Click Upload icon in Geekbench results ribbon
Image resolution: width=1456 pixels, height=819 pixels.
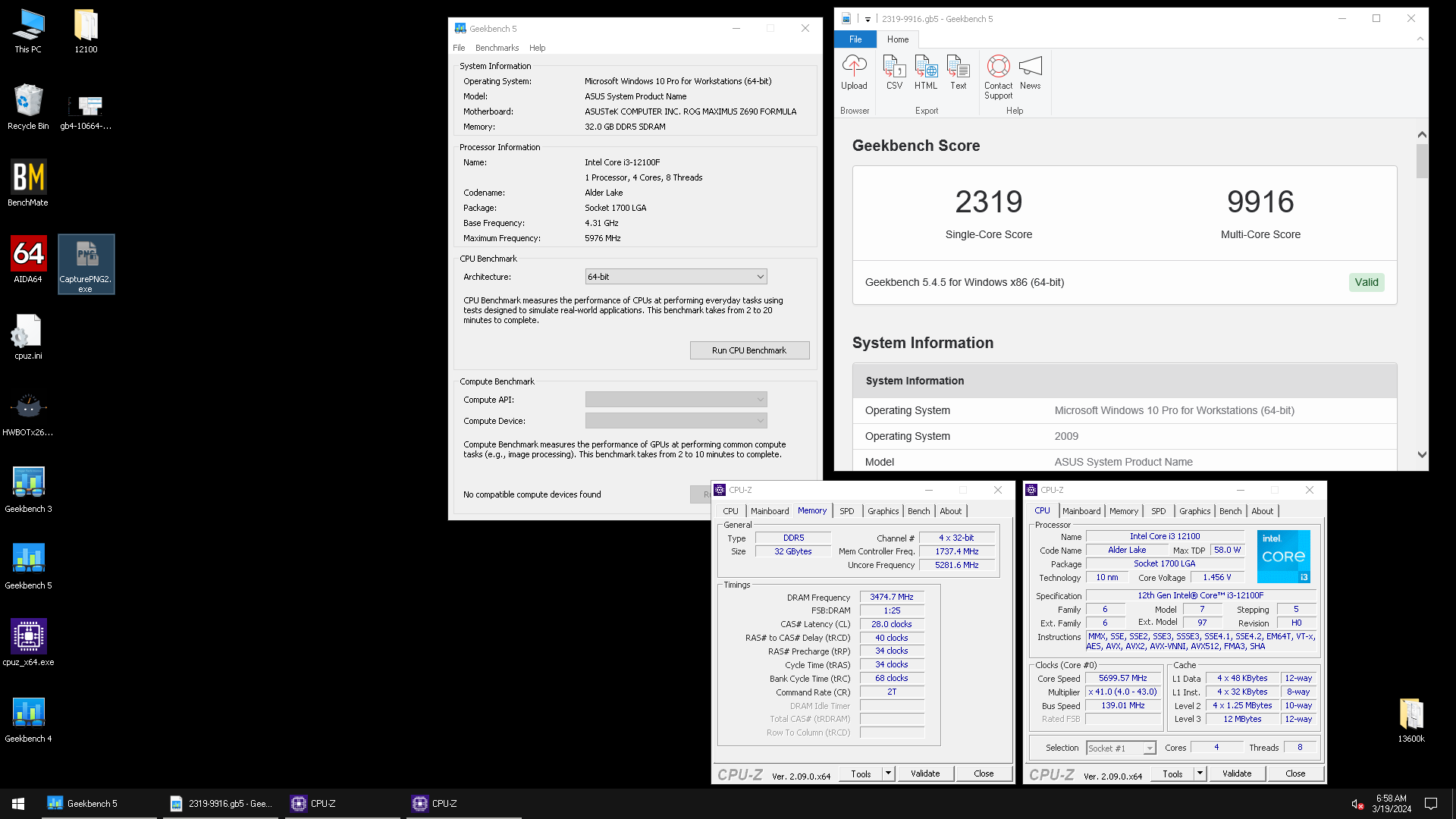tap(854, 73)
